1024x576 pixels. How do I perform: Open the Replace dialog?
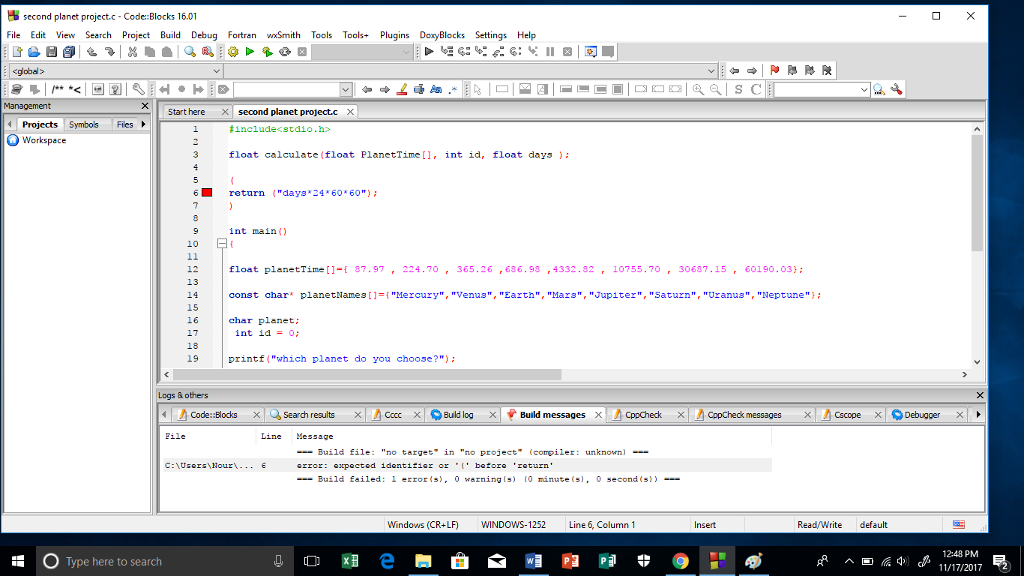(207, 51)
